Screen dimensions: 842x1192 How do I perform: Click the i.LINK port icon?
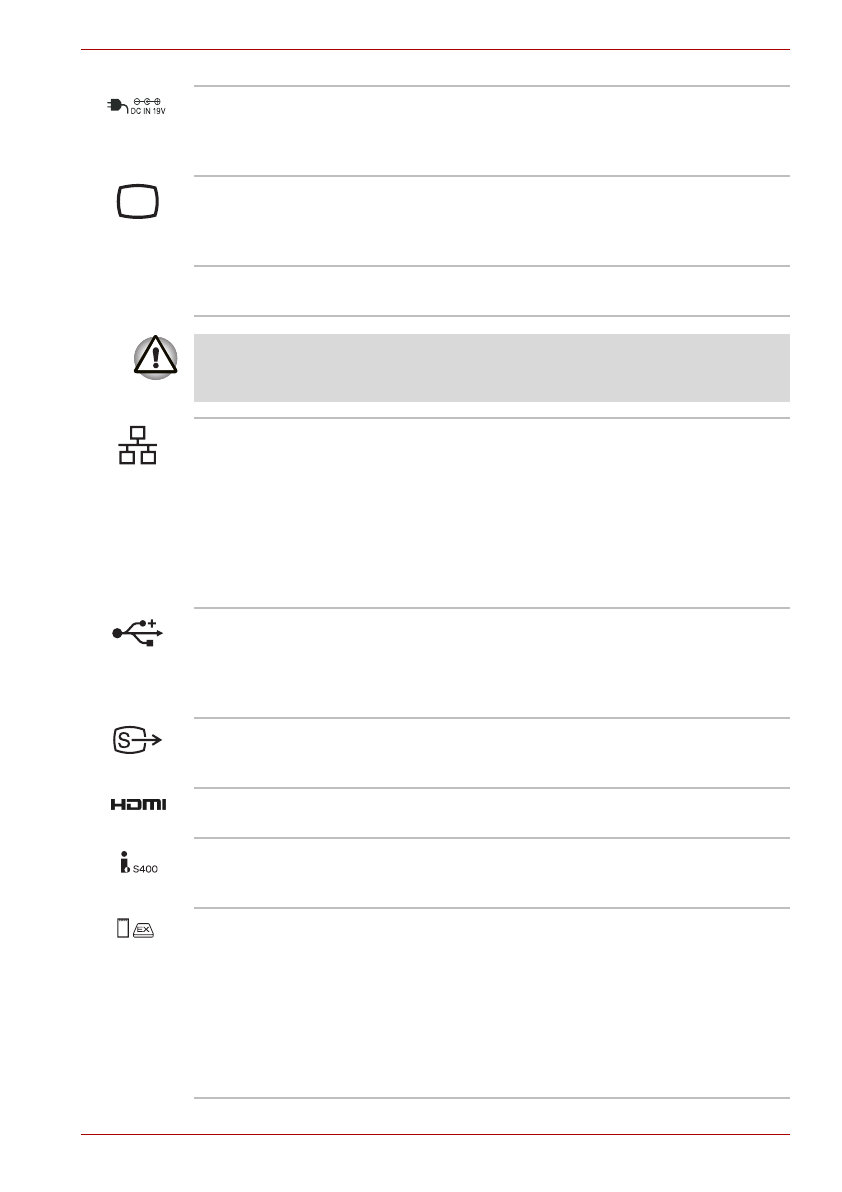point(124,860)
